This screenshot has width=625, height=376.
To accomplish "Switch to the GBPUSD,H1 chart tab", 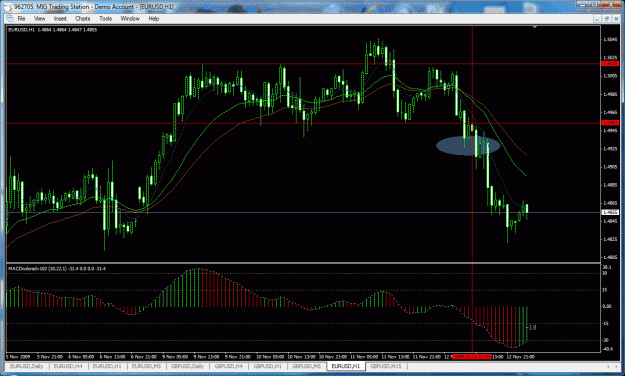I will (x=268, y=366).
